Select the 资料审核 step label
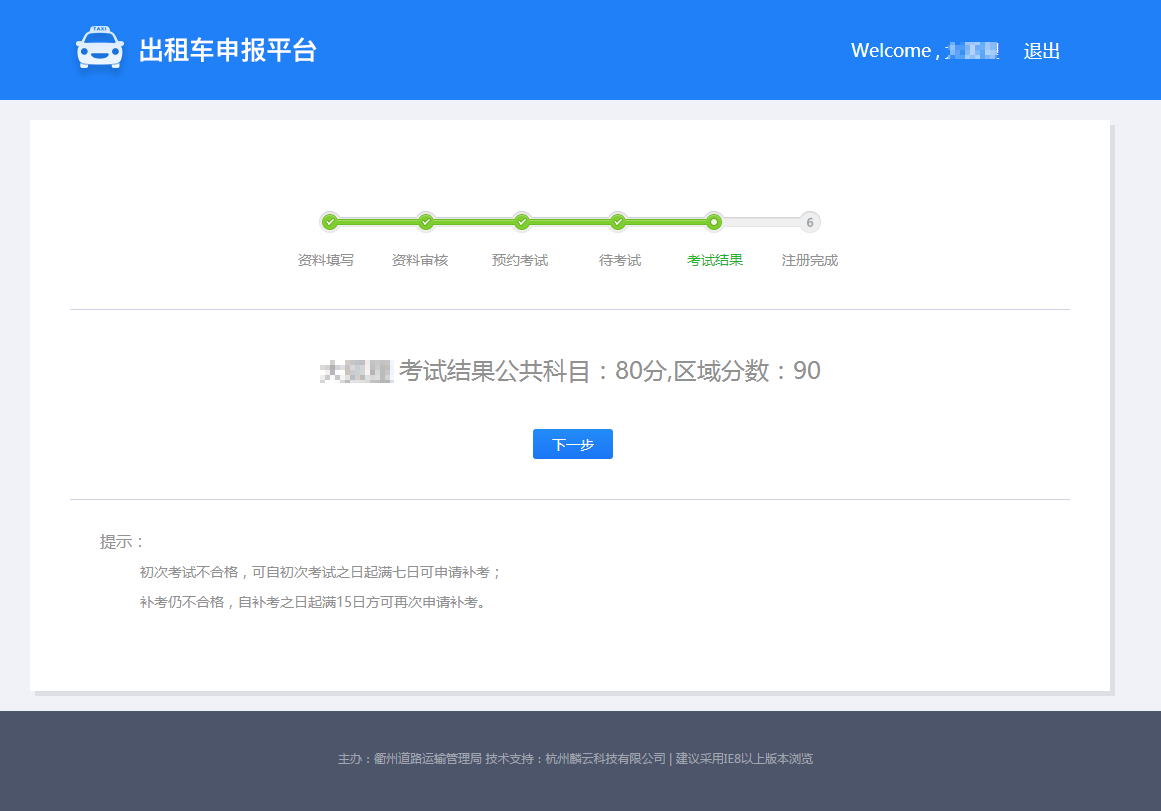Screen dimensions: 1161x811 (x=420, y=260)
